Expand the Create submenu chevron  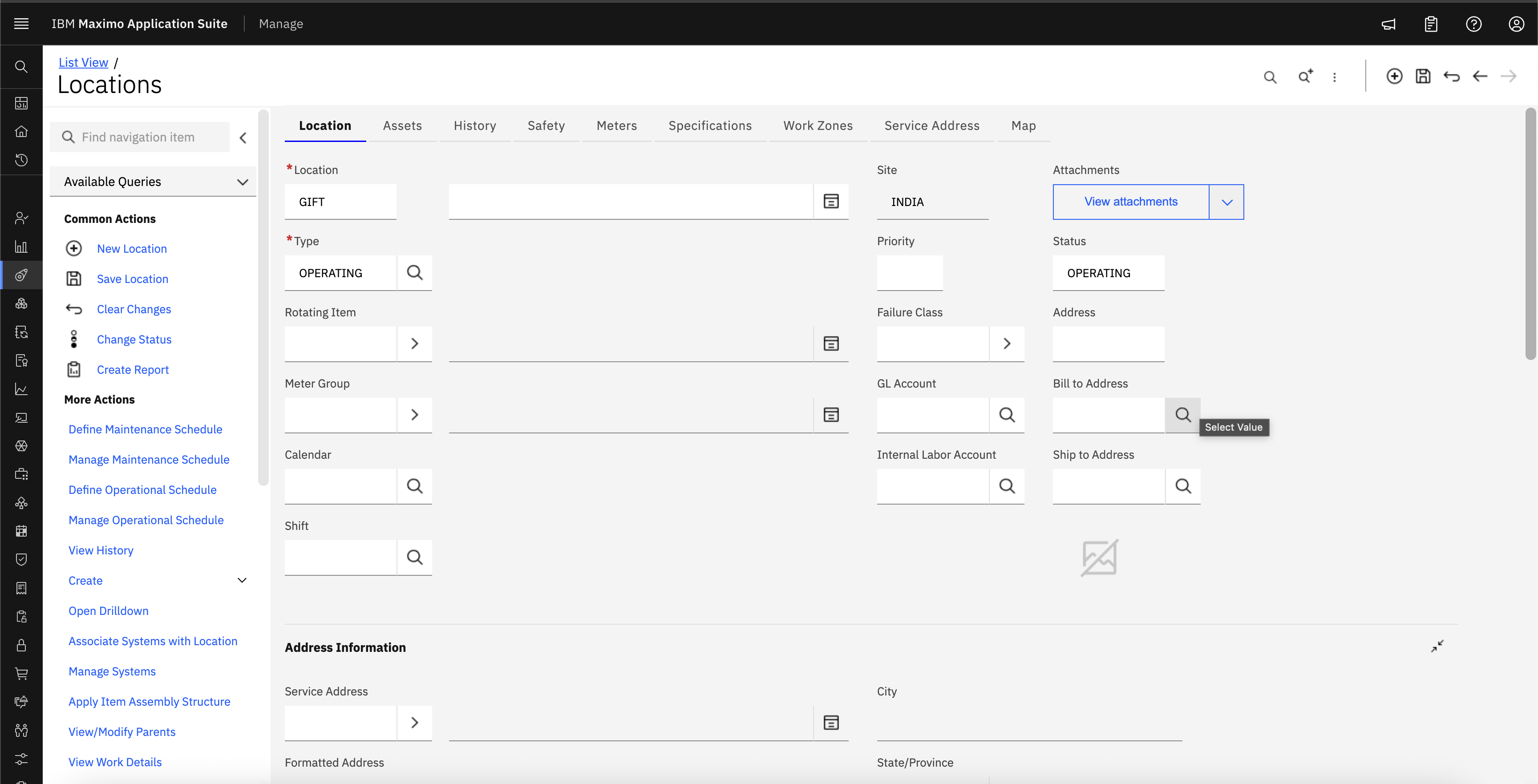[242, 580]
